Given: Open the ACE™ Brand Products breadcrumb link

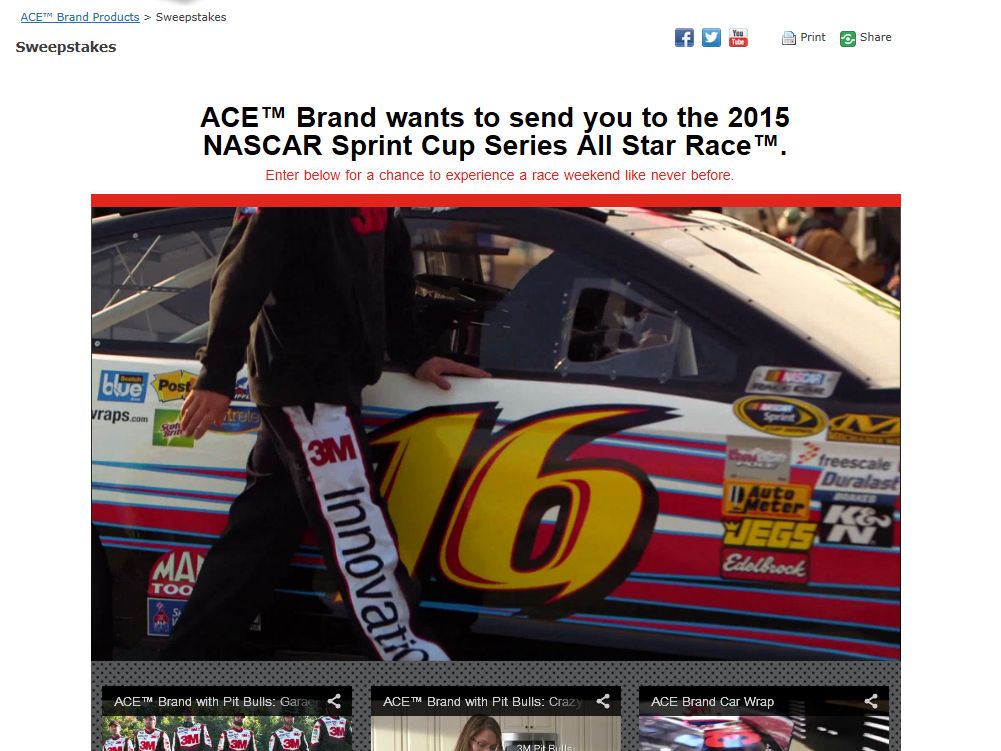Looking at the screenshot, I should coord(80,17).
